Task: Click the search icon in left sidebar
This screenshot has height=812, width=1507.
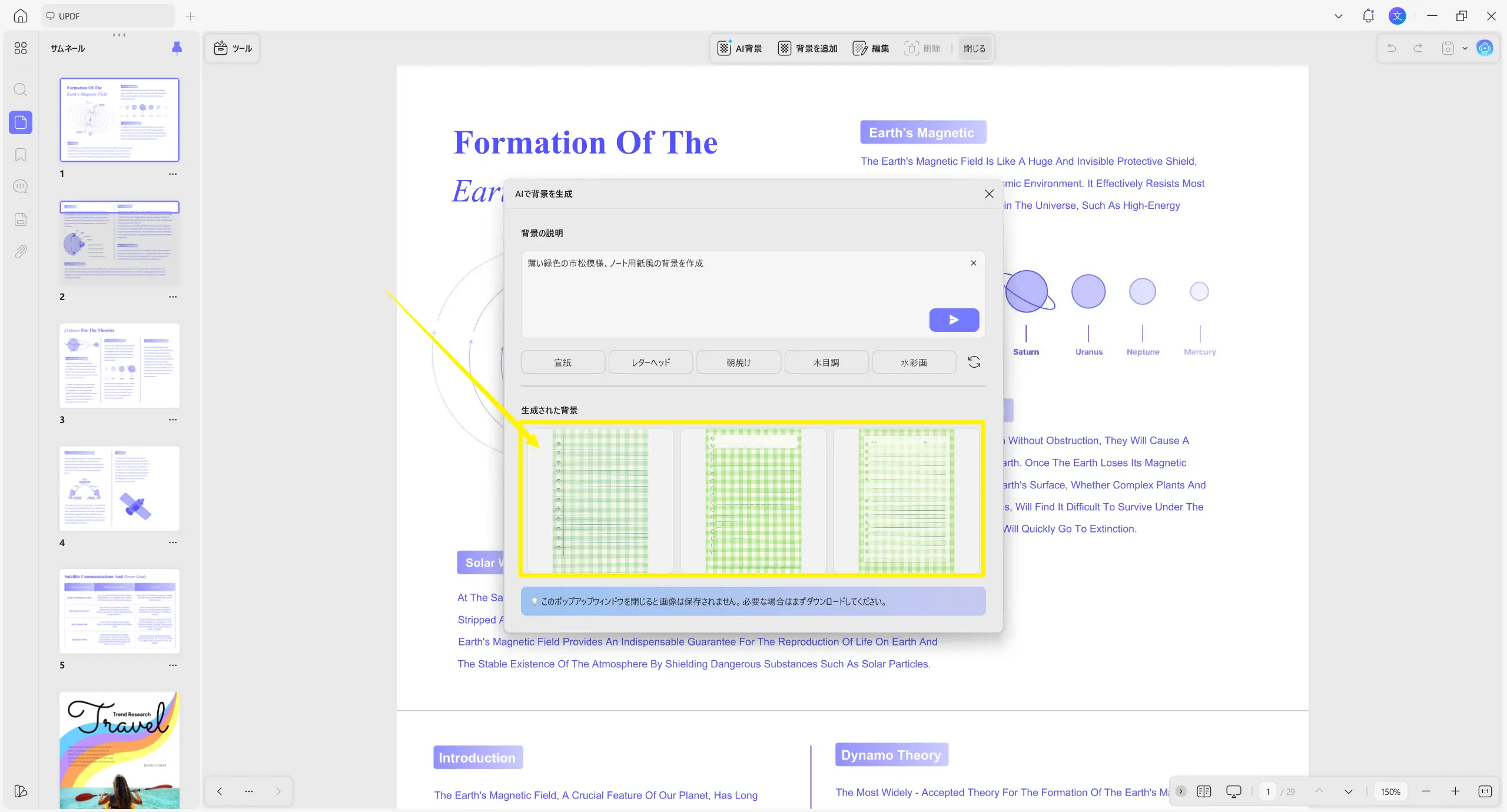Action: point(21,90)
